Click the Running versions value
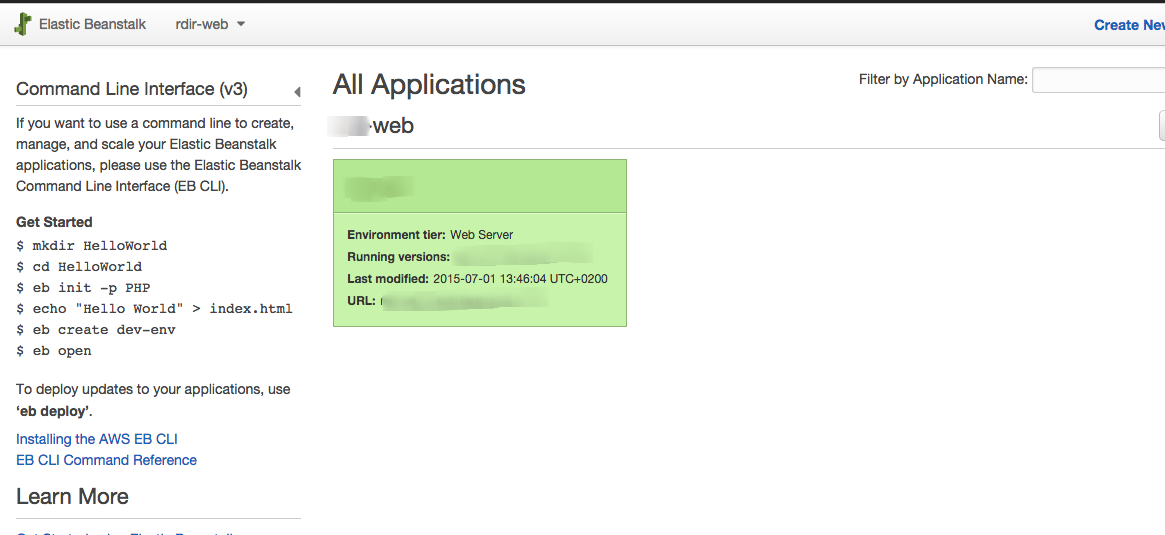The image size is (1165, 535). tap(522, 257)
